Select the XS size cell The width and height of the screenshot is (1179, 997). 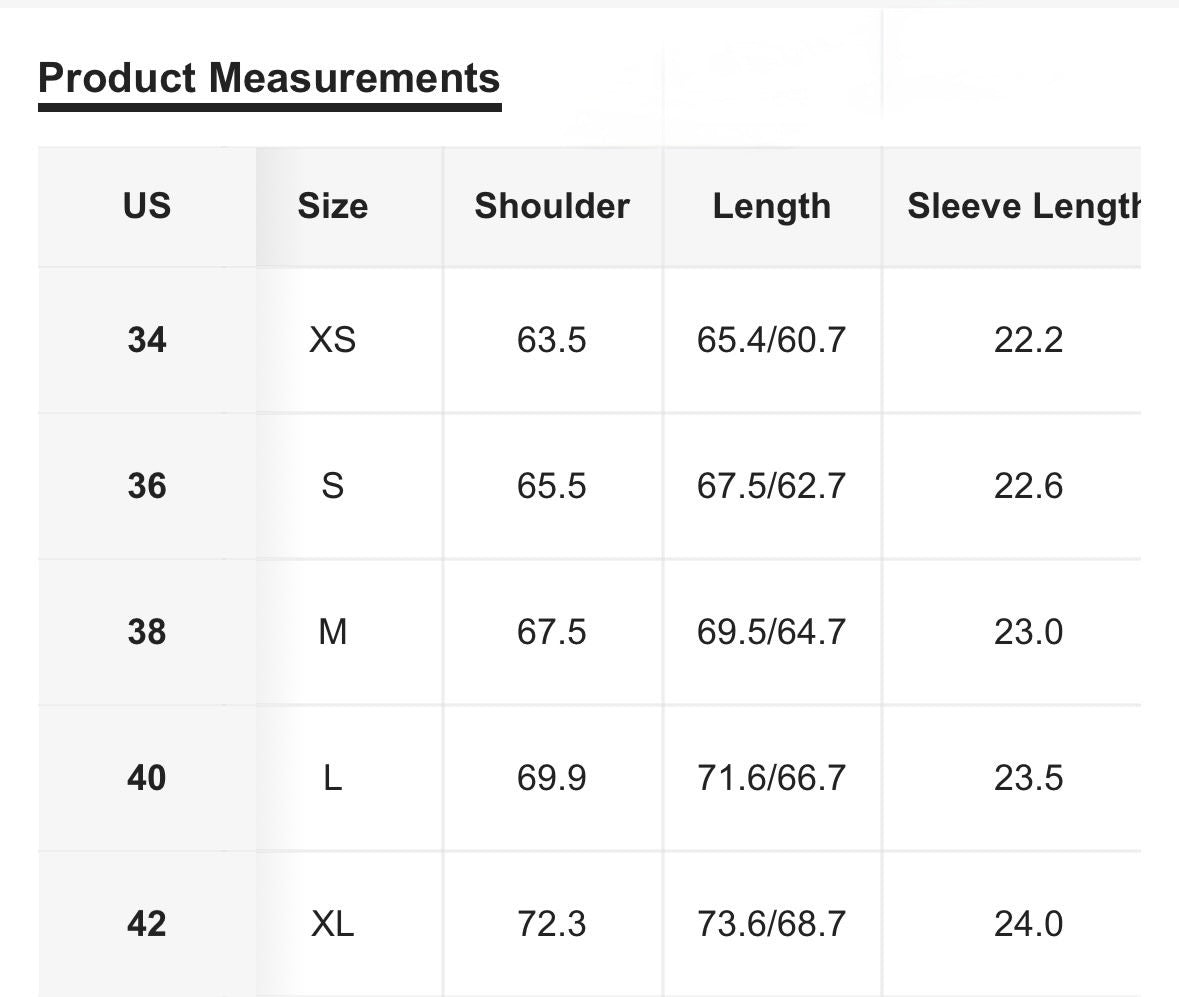click(332, 341)
